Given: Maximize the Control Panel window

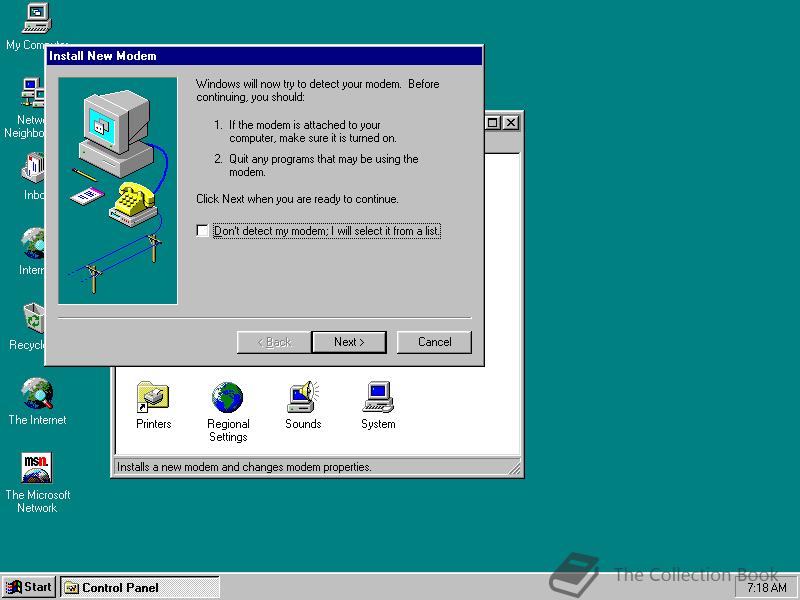Looking at the screenshot, I should pyautogui.click(x=492, y=122).
